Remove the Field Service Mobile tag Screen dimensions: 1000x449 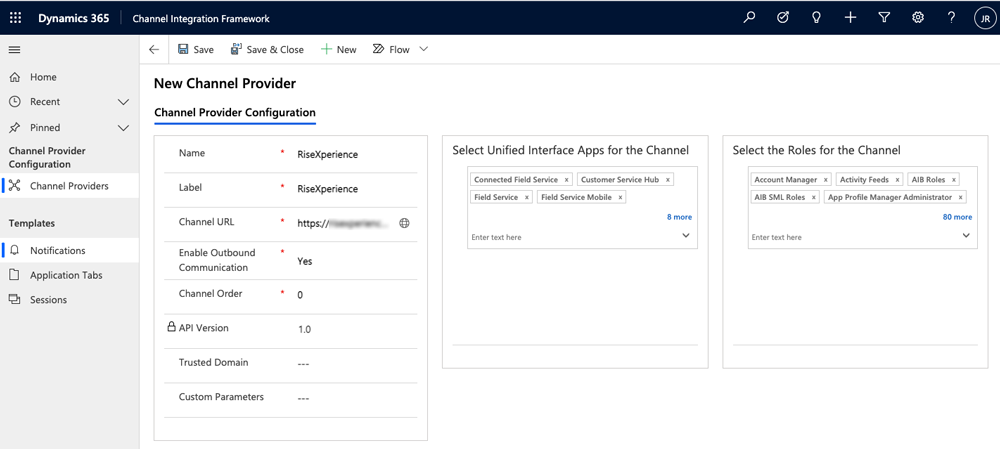click(x=620, y=198)
